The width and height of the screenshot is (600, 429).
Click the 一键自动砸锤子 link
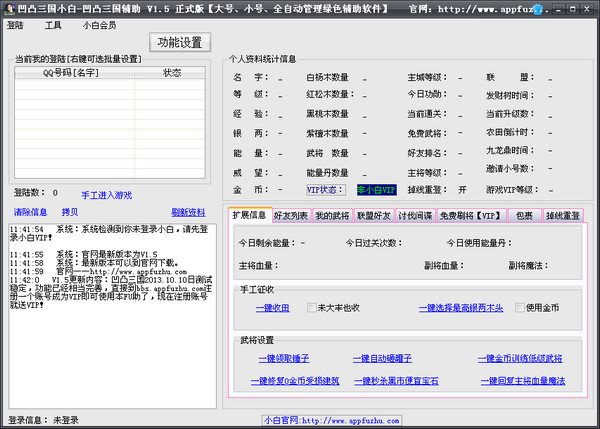click(382, 359)
